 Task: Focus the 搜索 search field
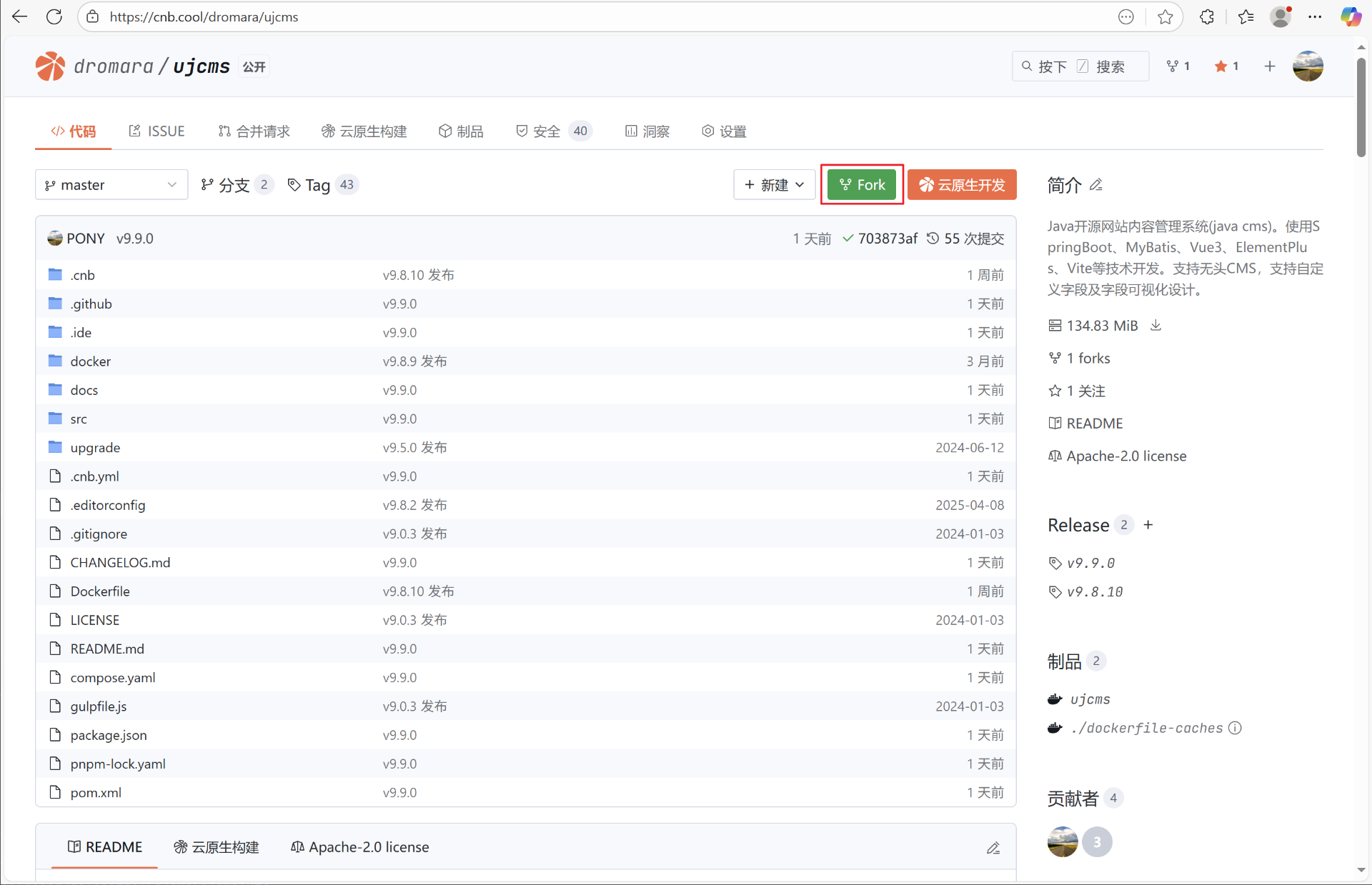pyautogui.click(x=1080, y=66)
